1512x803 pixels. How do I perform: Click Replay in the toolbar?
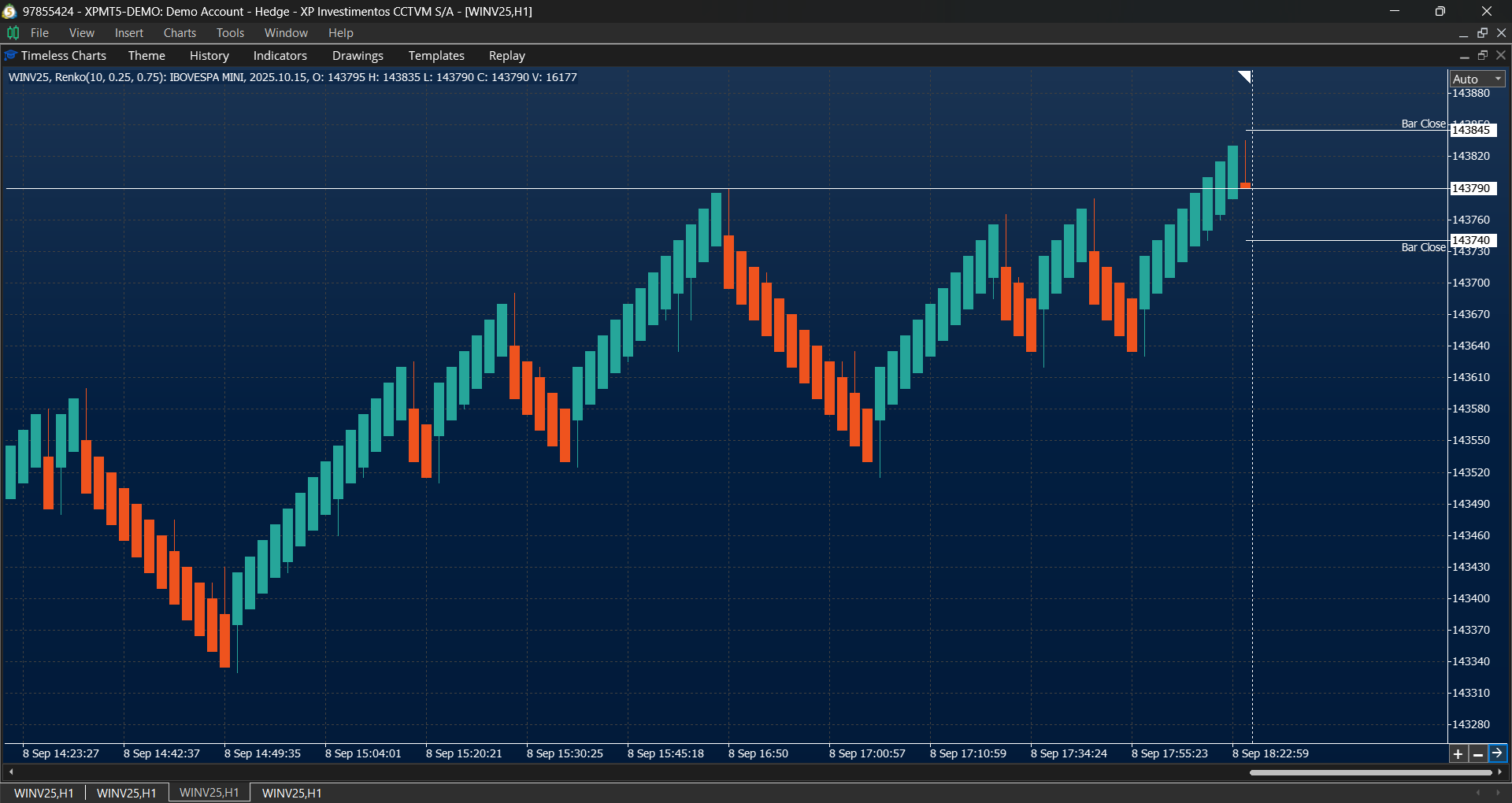pos(506,55)
